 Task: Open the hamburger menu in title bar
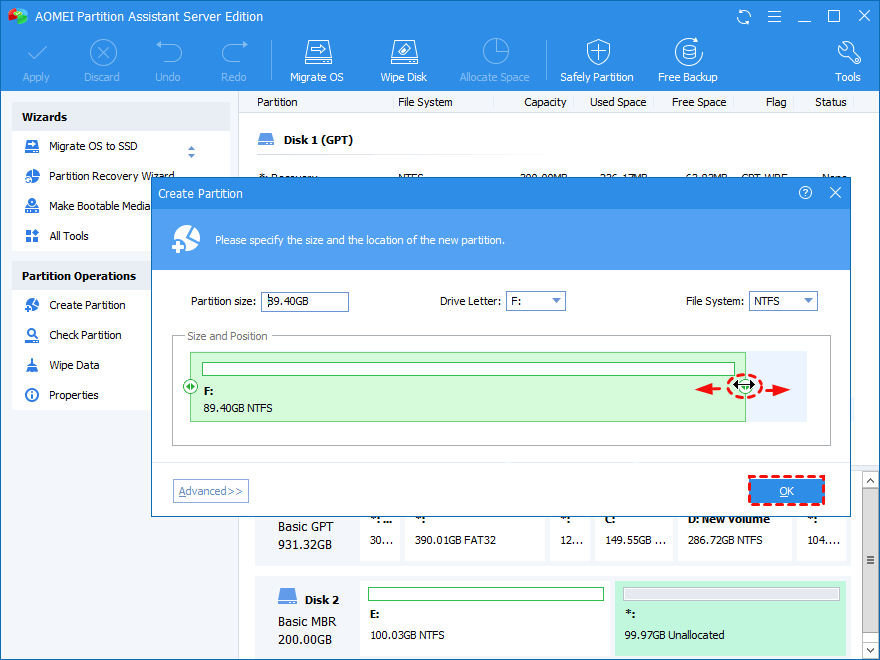pyautogui.click(x=774, y=17)
